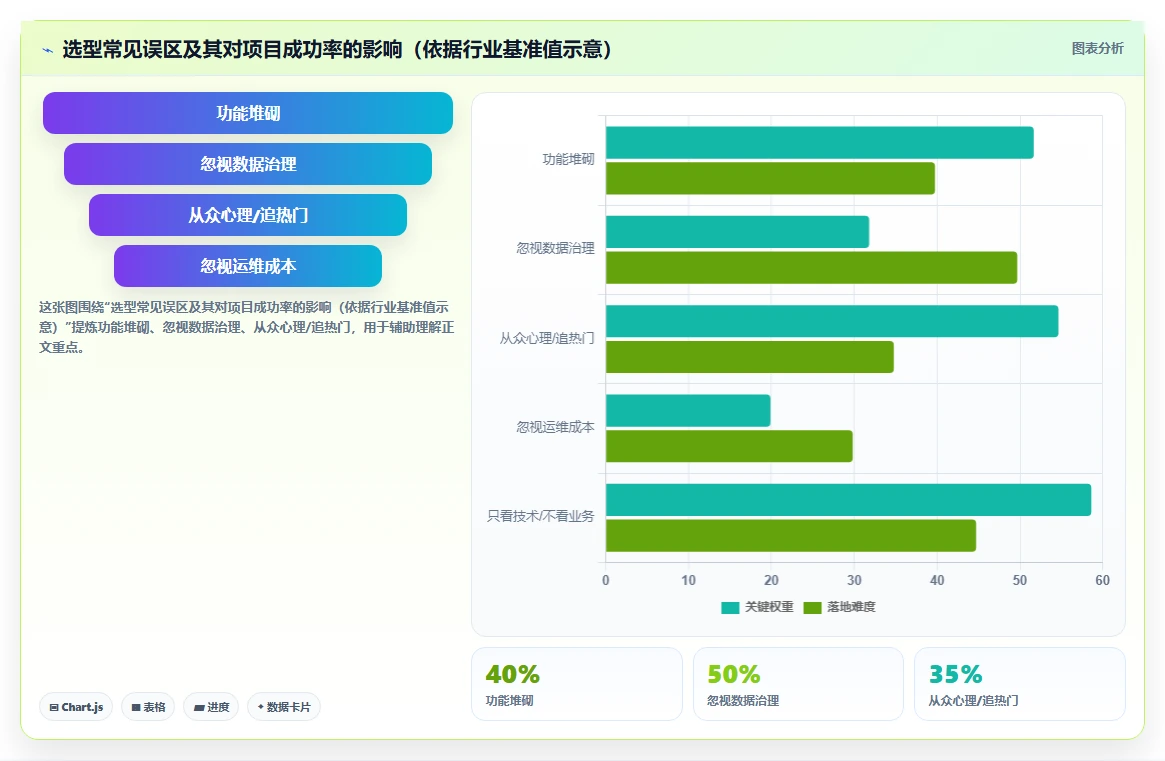Select the 功能堆砌 funnel stage
This screenshot has height=761, width=1165.
click(248, 113)
